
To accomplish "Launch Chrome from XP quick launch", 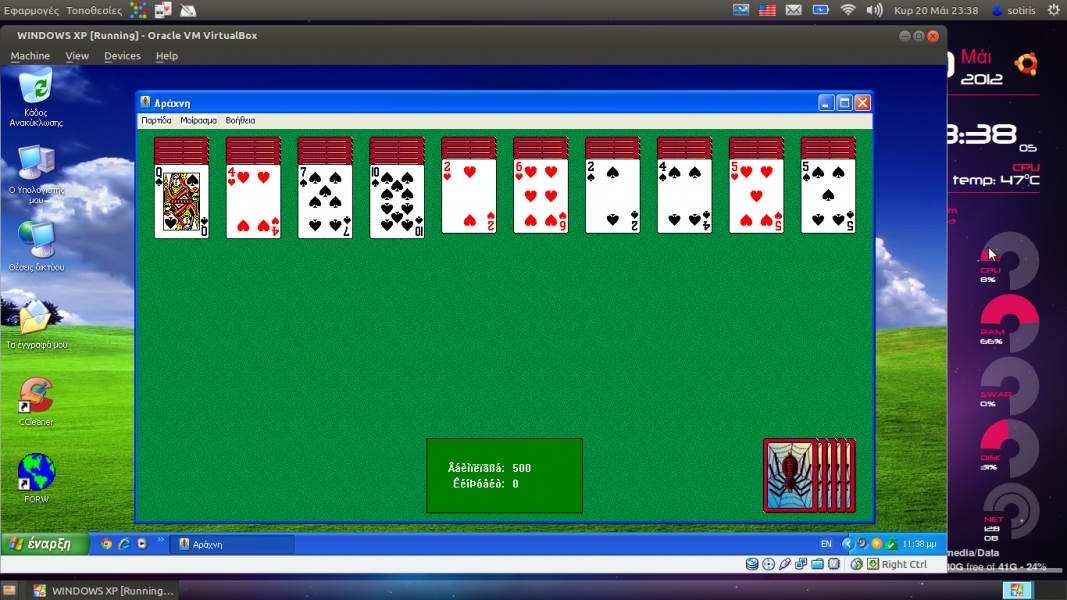I will click(106, 544).
